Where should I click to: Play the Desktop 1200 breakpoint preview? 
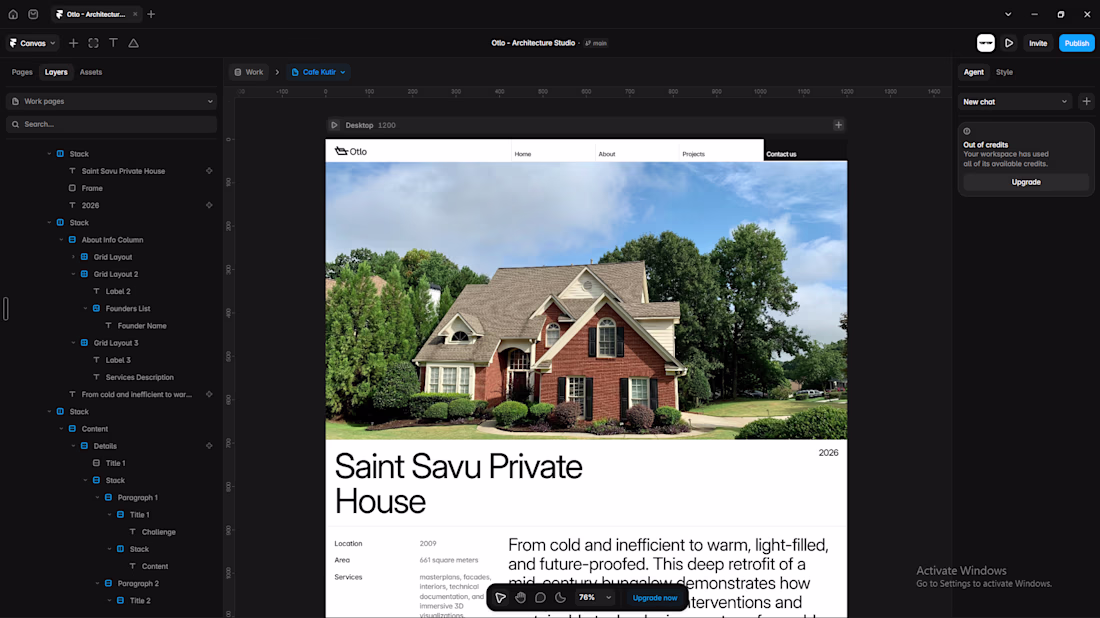tap(334, 125)
